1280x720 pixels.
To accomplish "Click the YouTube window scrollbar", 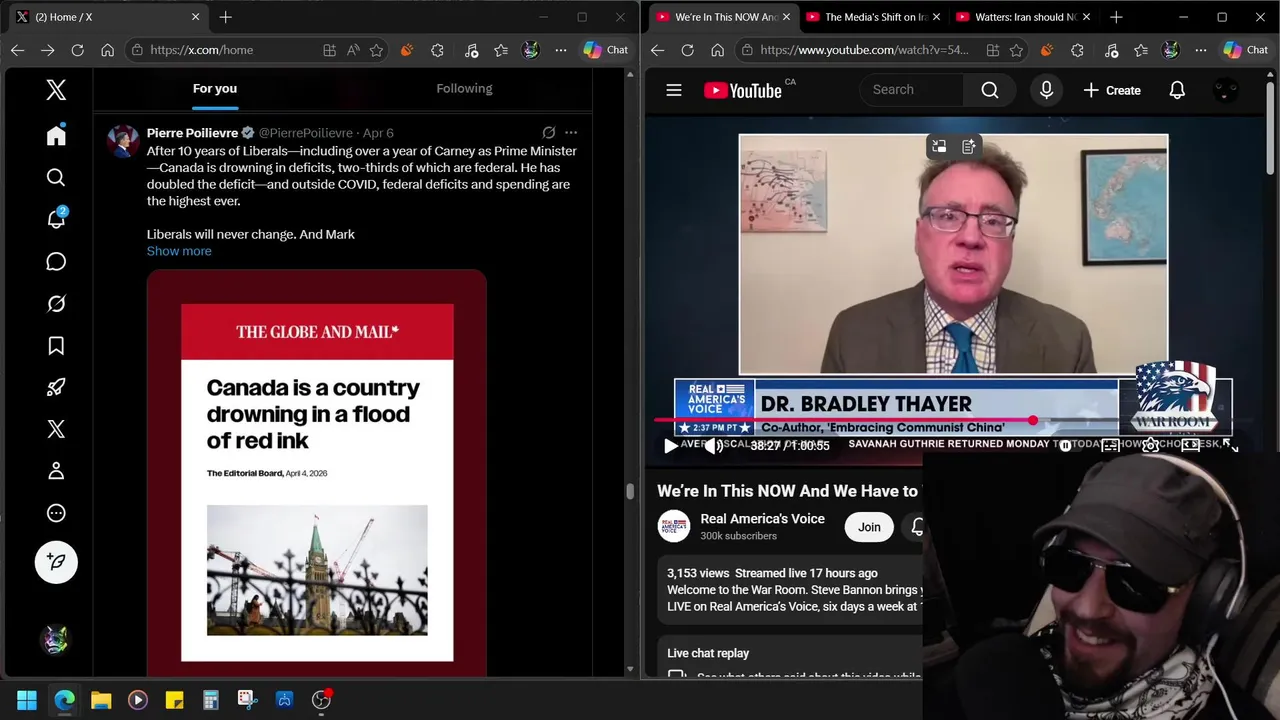I will [1272, 130].
